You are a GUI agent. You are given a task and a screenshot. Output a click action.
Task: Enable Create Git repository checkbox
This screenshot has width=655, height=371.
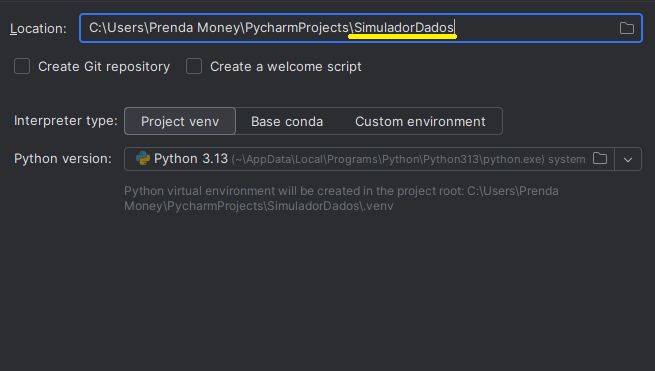22,66
